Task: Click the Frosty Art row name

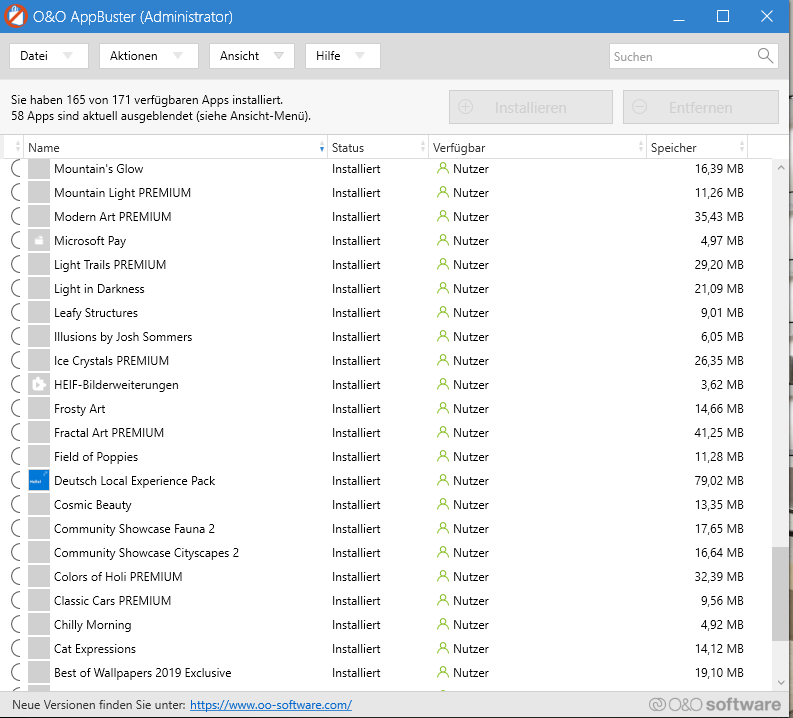Action: [x=79, y=409]
